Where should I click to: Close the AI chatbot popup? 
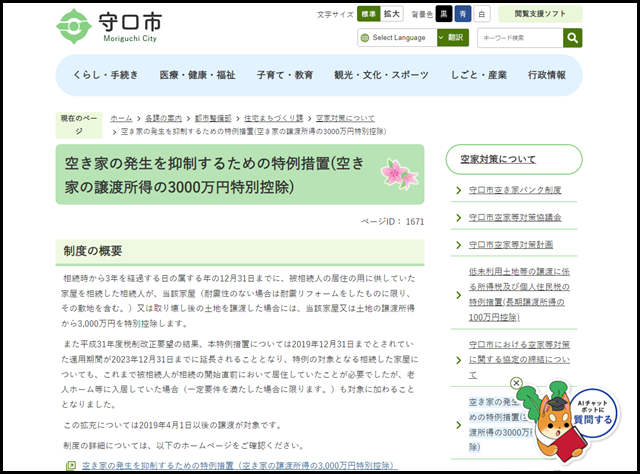pos(516,383)
